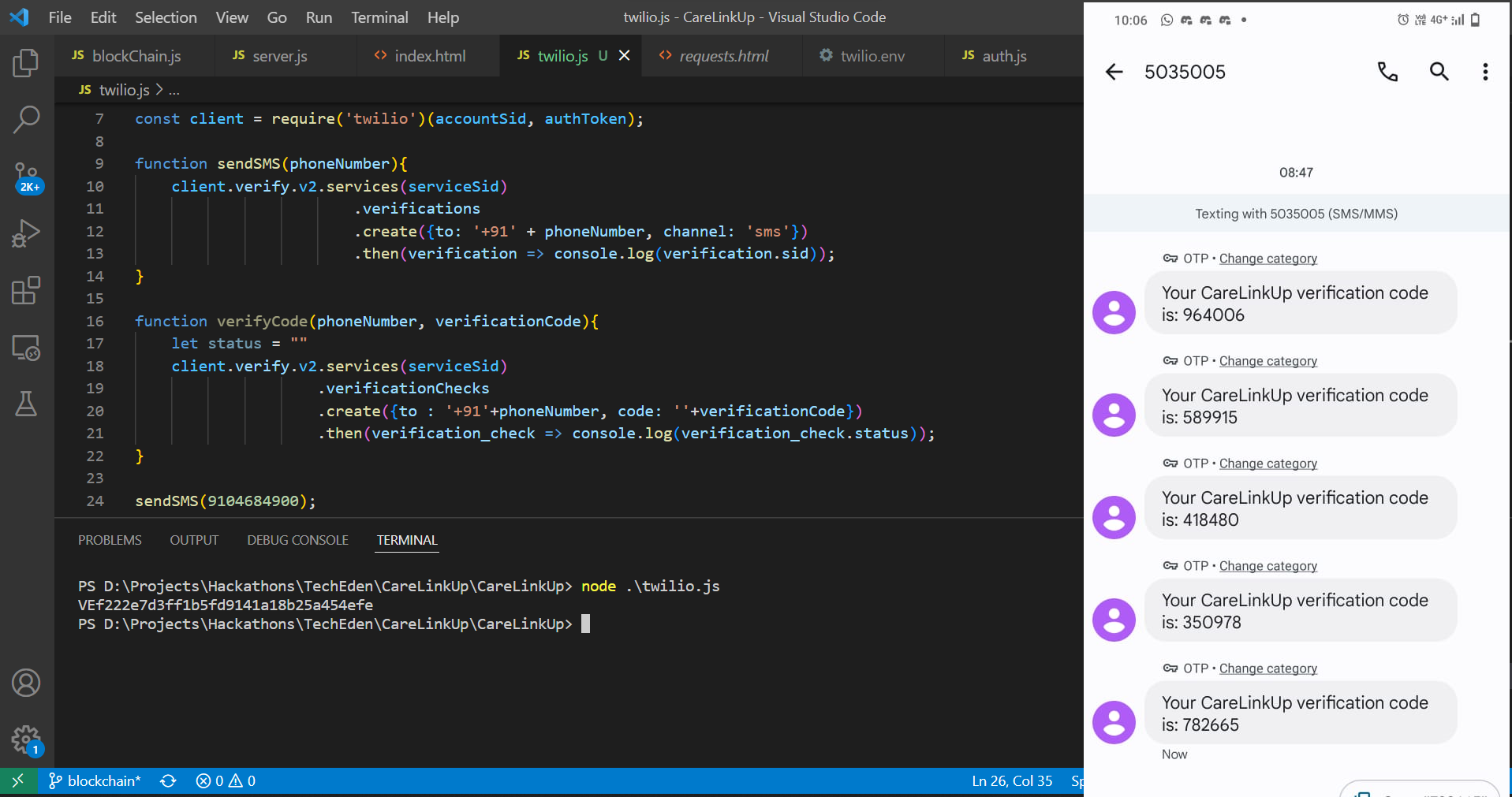Open the Explorer view in activity bar
This screenshot has width=1512, height=797.
pyautogui.click(x=26, y=63)
